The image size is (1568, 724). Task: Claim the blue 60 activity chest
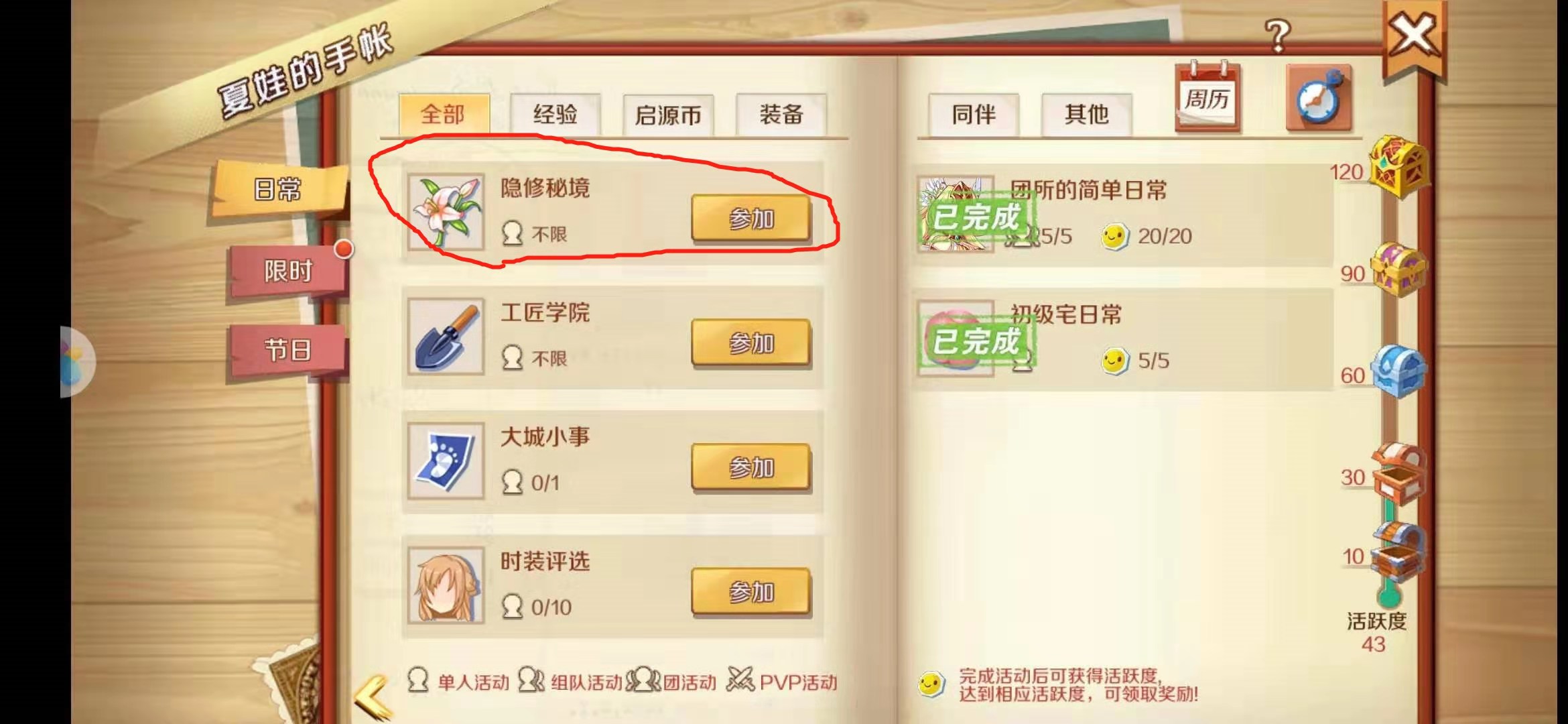click(x=1398, y=371)
